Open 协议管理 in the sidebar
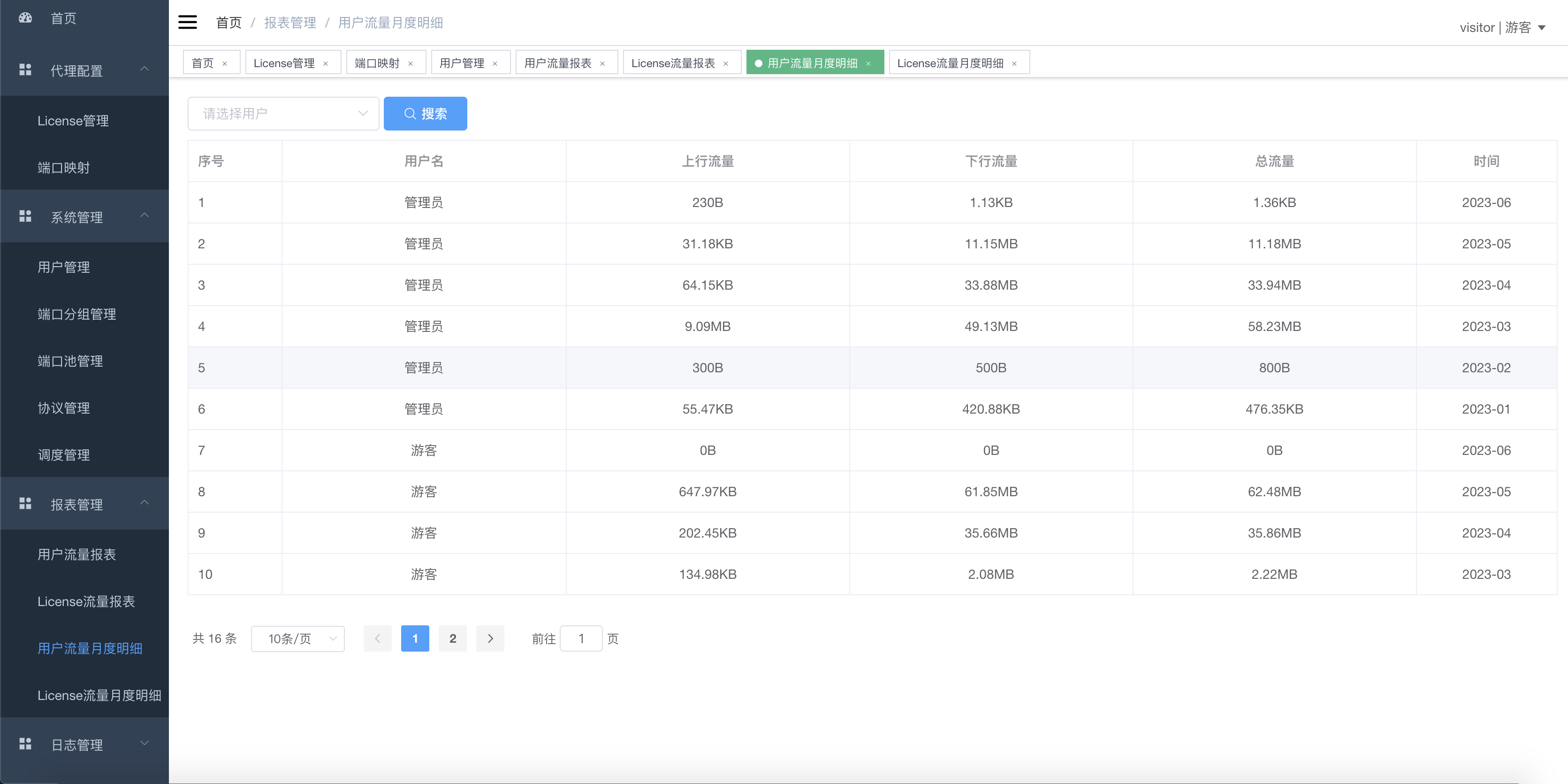 [x=84, y=407]
